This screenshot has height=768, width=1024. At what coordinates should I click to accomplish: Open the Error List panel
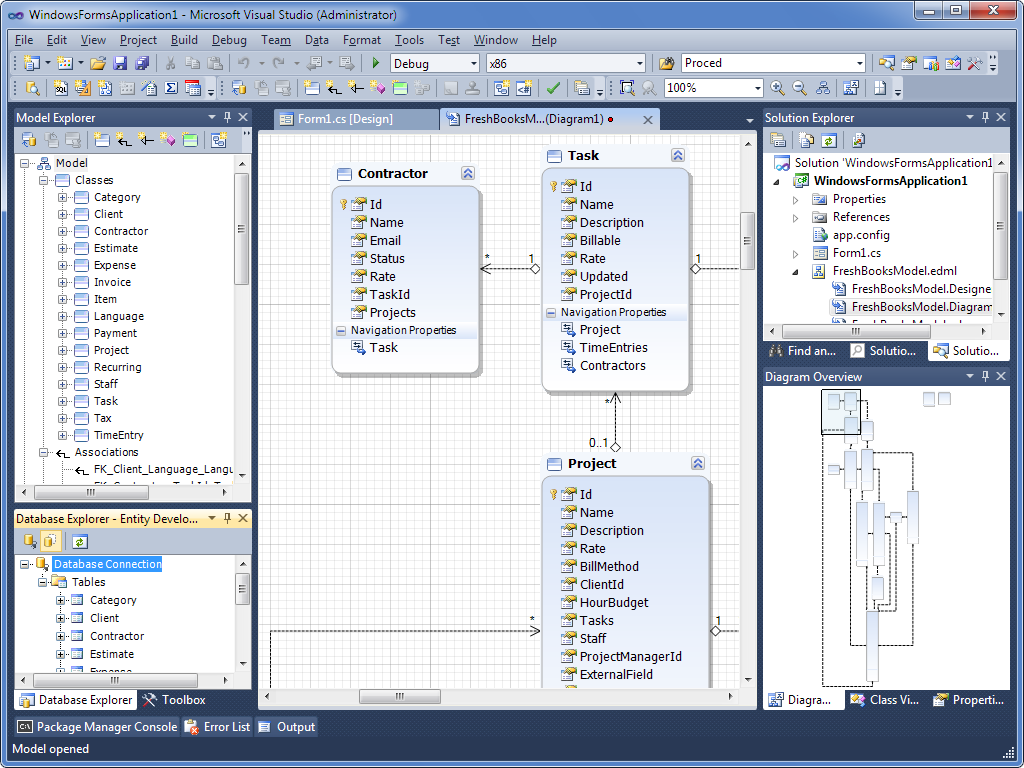tap(217, 726)
